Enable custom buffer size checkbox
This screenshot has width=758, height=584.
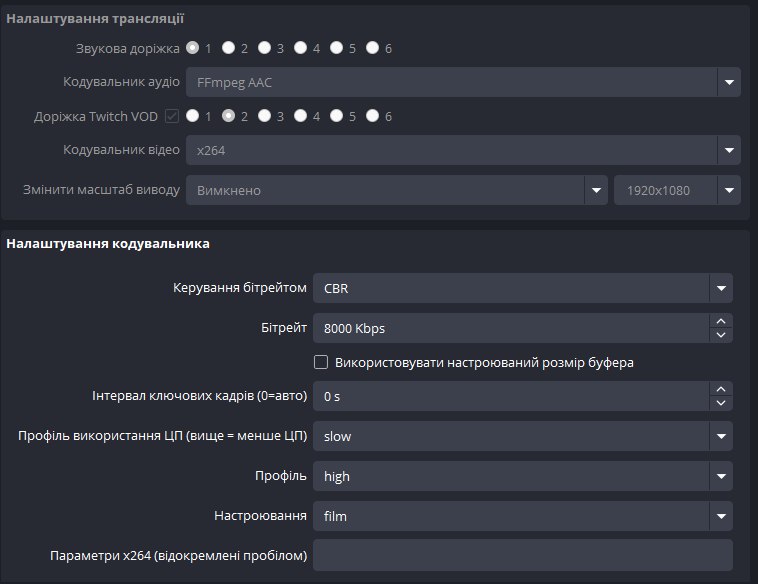tap(321, 362)
